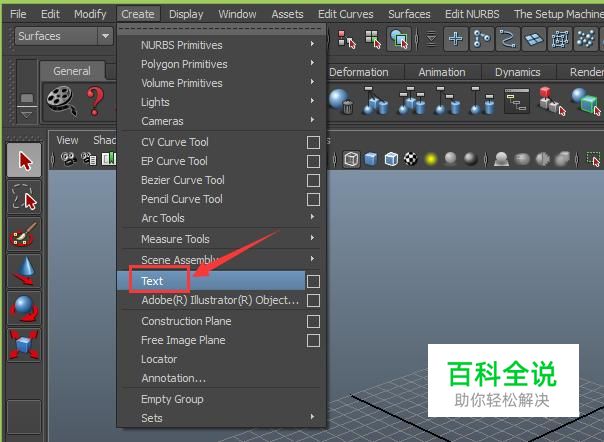
Task: Click the shelf menu down-arrow button
Action: 27,115
